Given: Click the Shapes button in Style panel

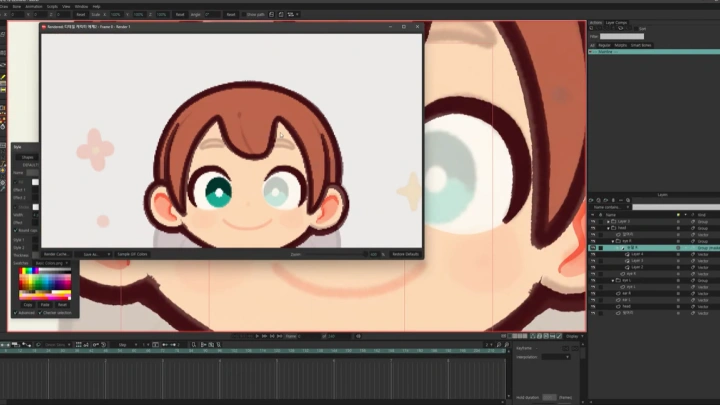Looking at the screenshot, I should [x=27, y=157].
